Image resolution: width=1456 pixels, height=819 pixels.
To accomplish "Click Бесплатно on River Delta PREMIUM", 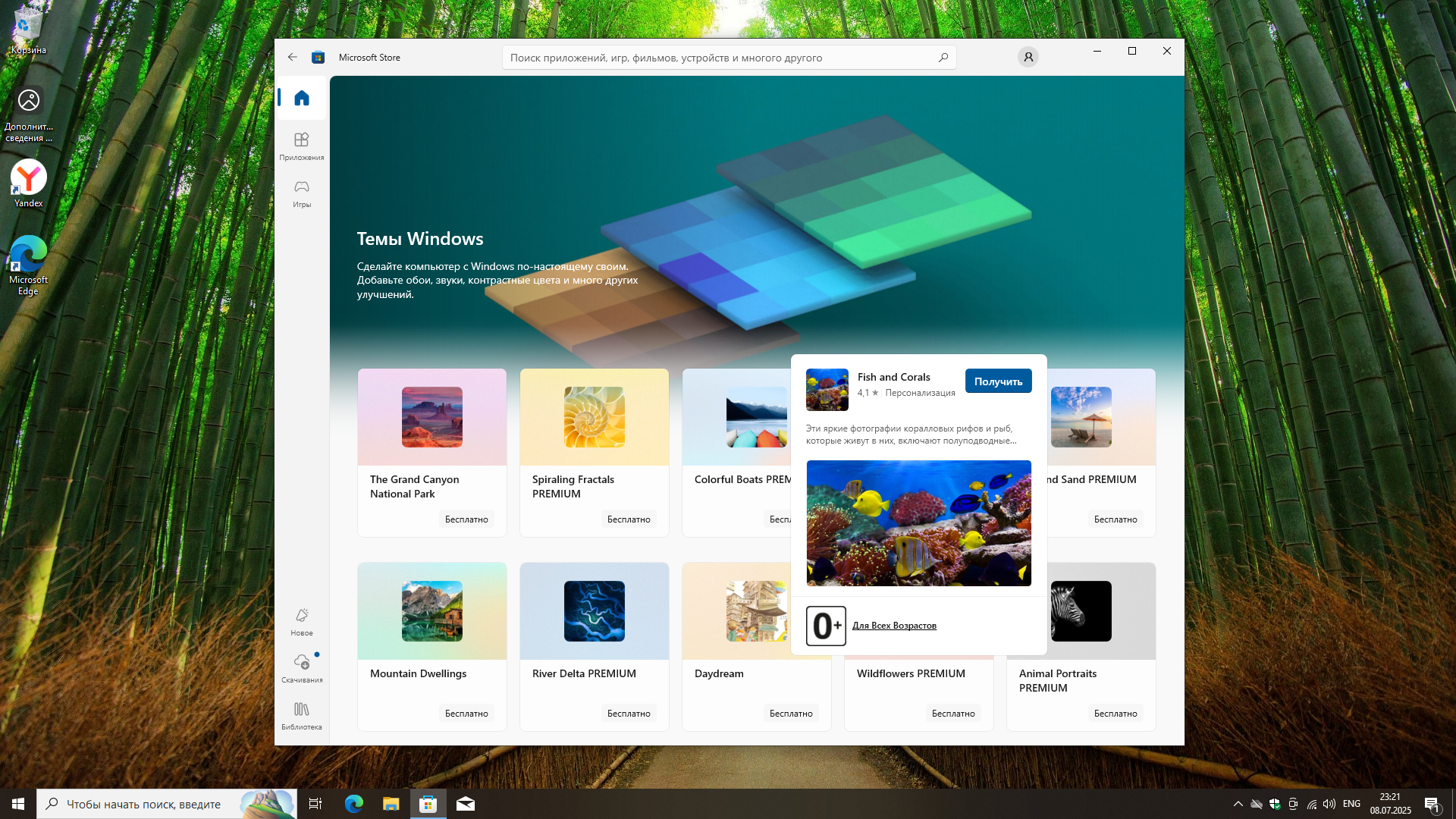I will pyautogui.click(x=629, y=714).
